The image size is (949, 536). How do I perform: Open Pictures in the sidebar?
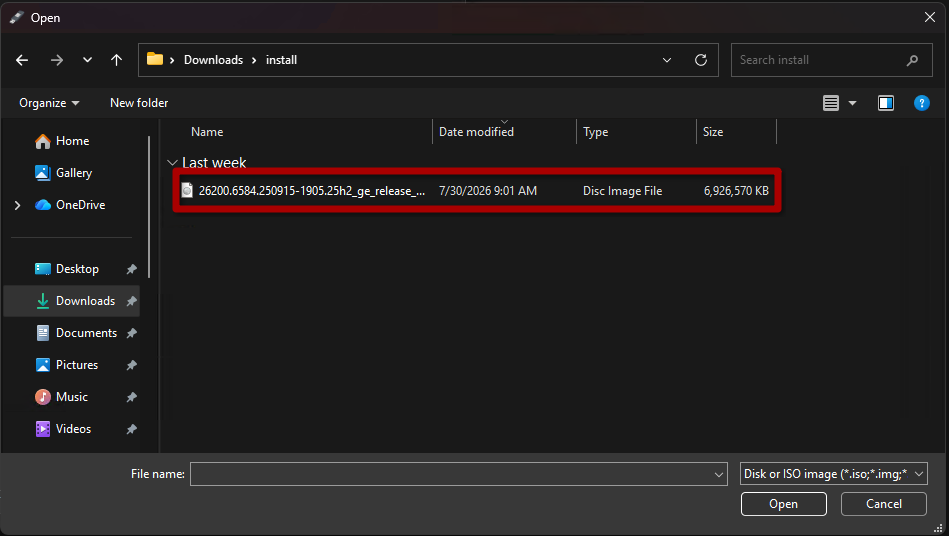click(77, 365)
